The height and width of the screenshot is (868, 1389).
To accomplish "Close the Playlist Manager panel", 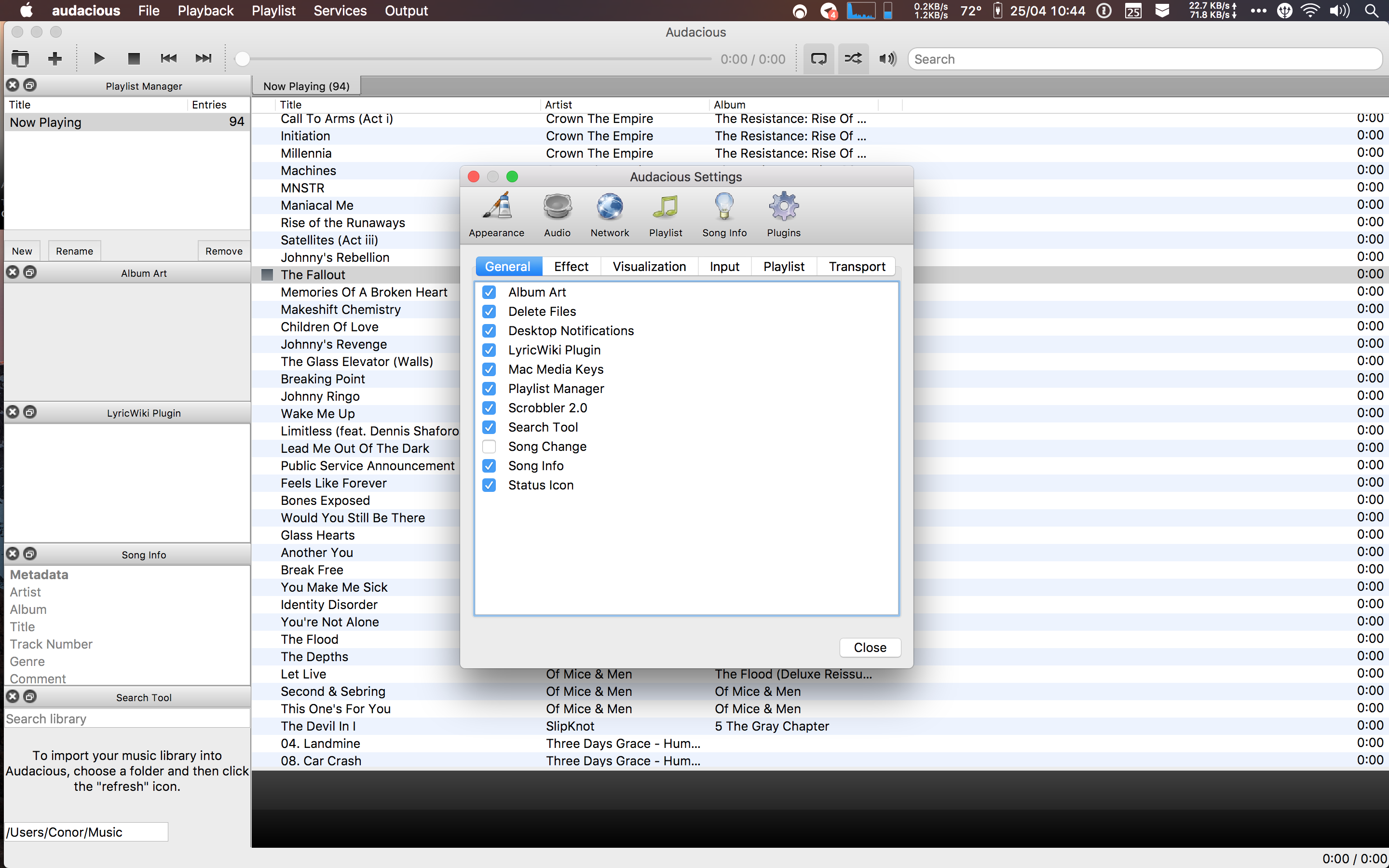I will [x=13, y=85].
